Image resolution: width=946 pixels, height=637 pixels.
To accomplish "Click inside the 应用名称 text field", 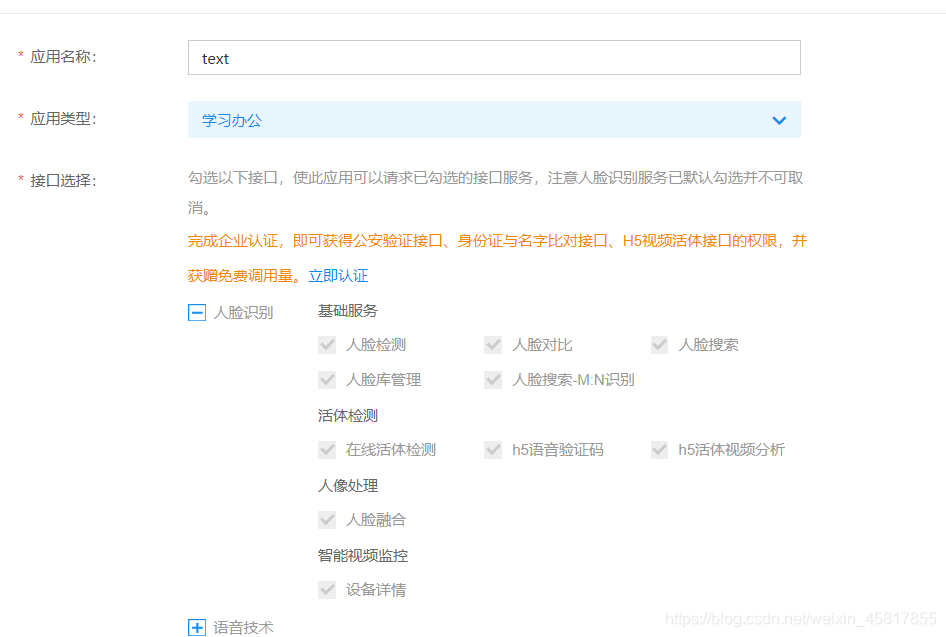I will [494, 57].
